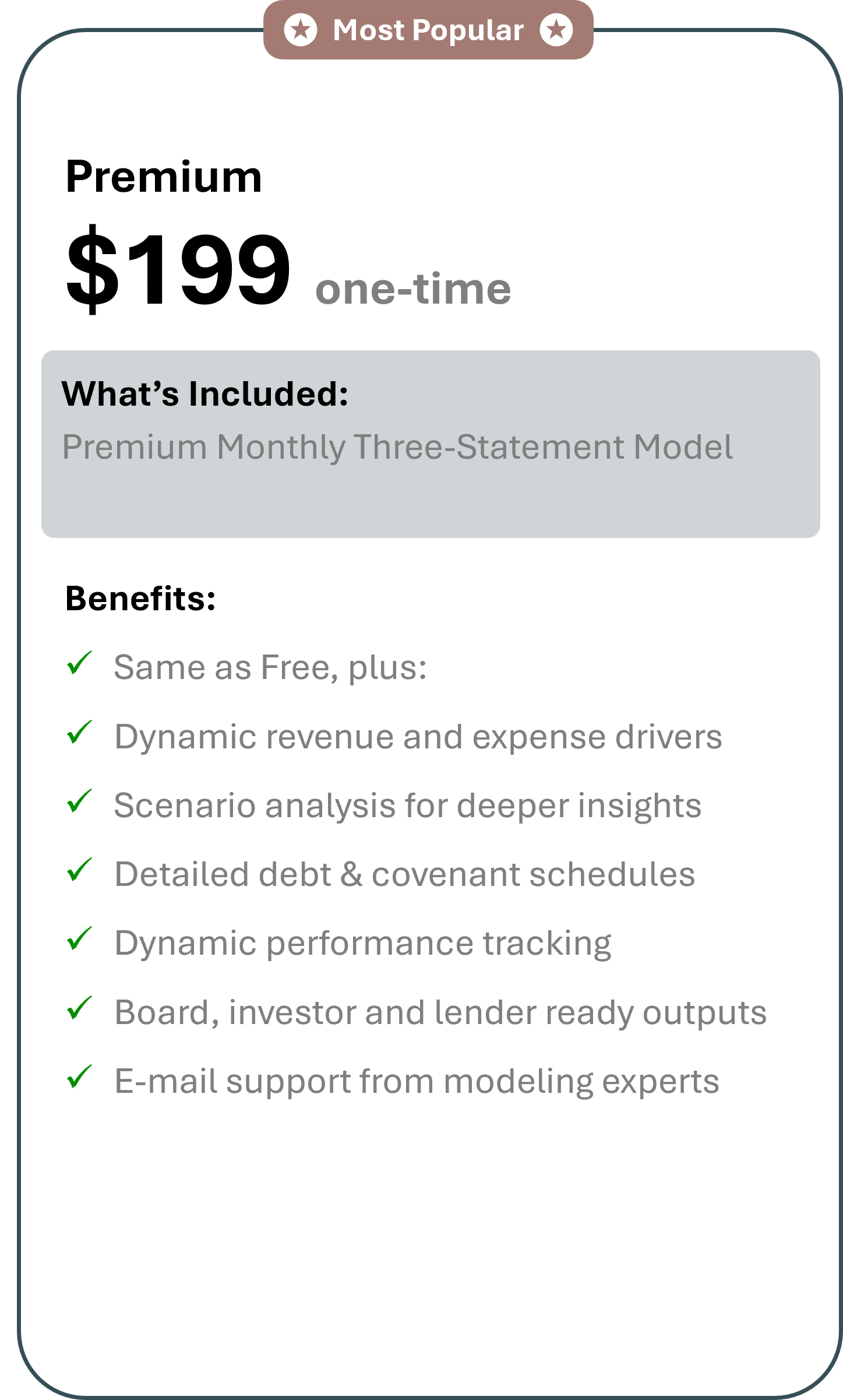The height and width of the screenshot is (1400, 843).
Task: Click the checkmark beside Board, investor and lender outputs
Action: (80, 1008)
